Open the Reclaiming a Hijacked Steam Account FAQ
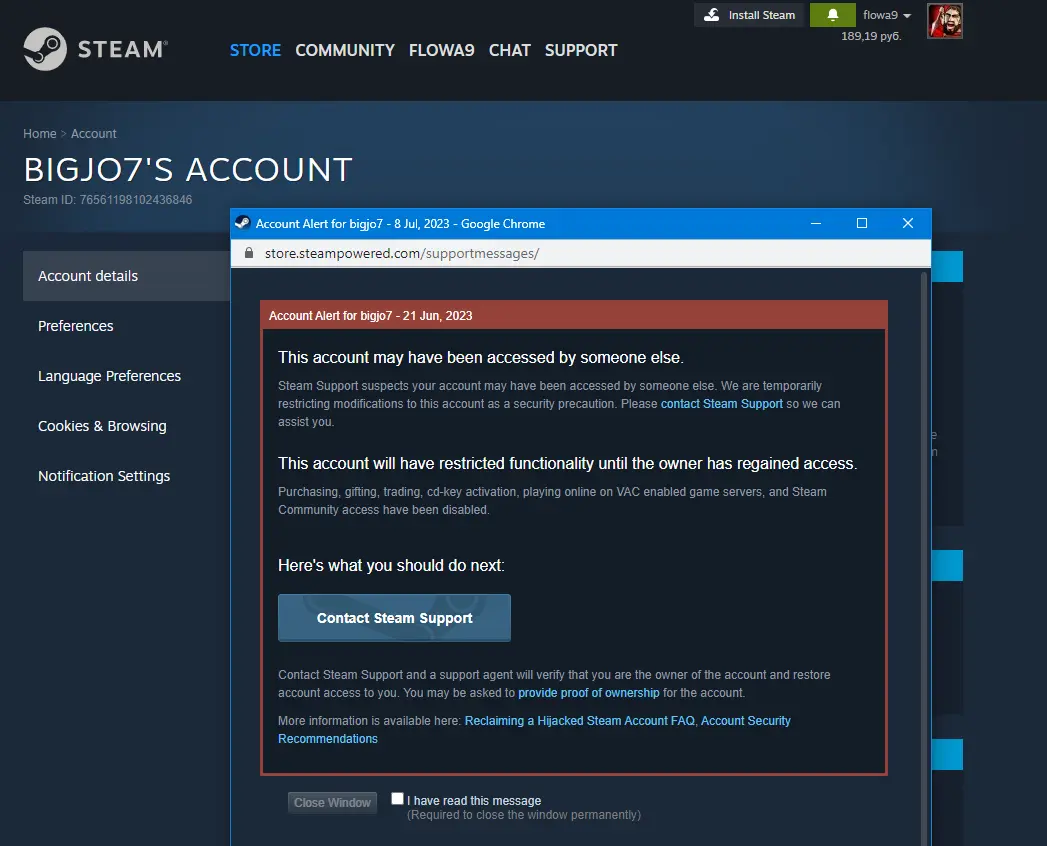Screen dimensions: 1047x846 tap(580, 721)
